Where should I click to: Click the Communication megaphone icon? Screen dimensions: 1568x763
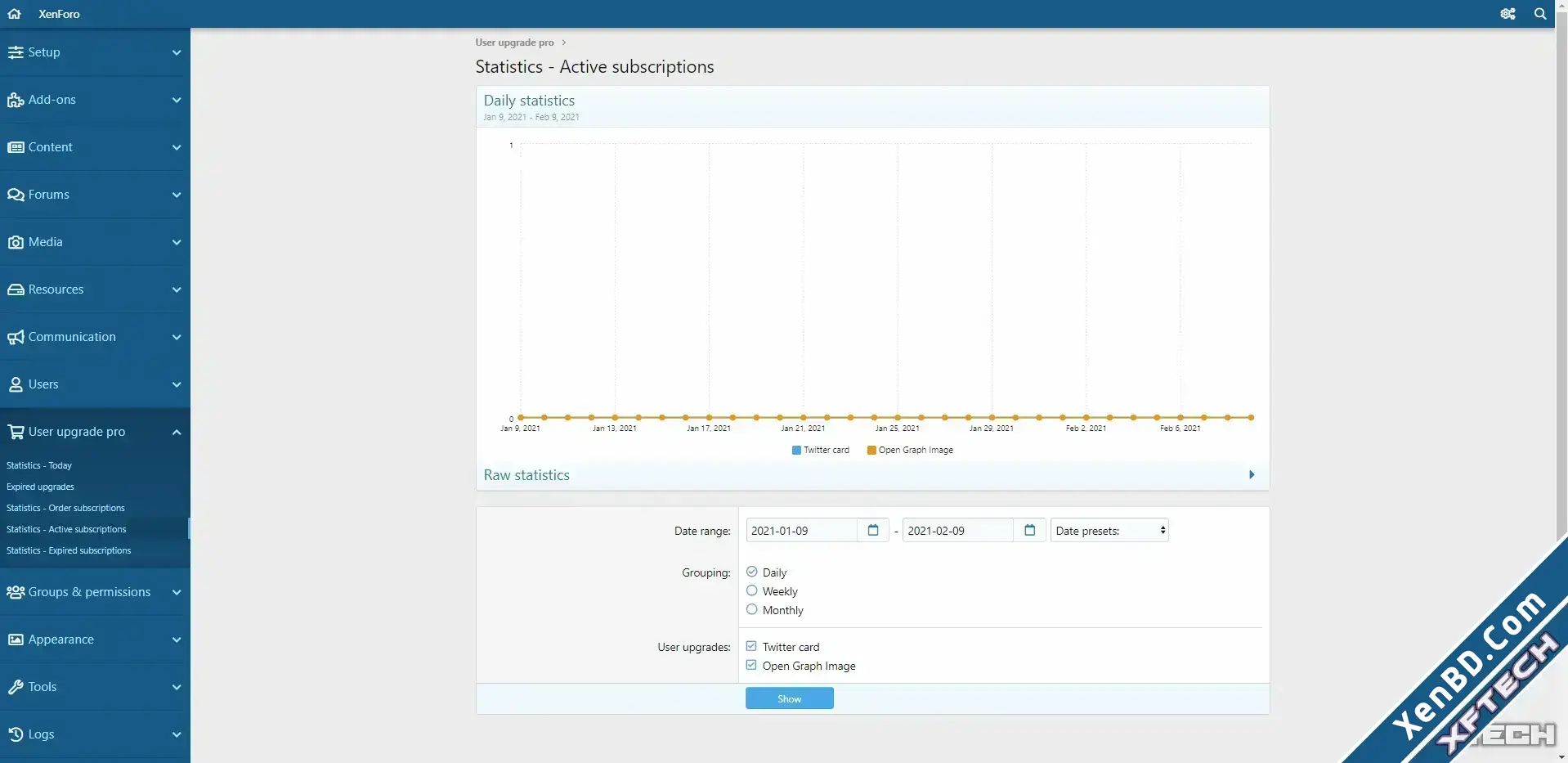[16, 337]
